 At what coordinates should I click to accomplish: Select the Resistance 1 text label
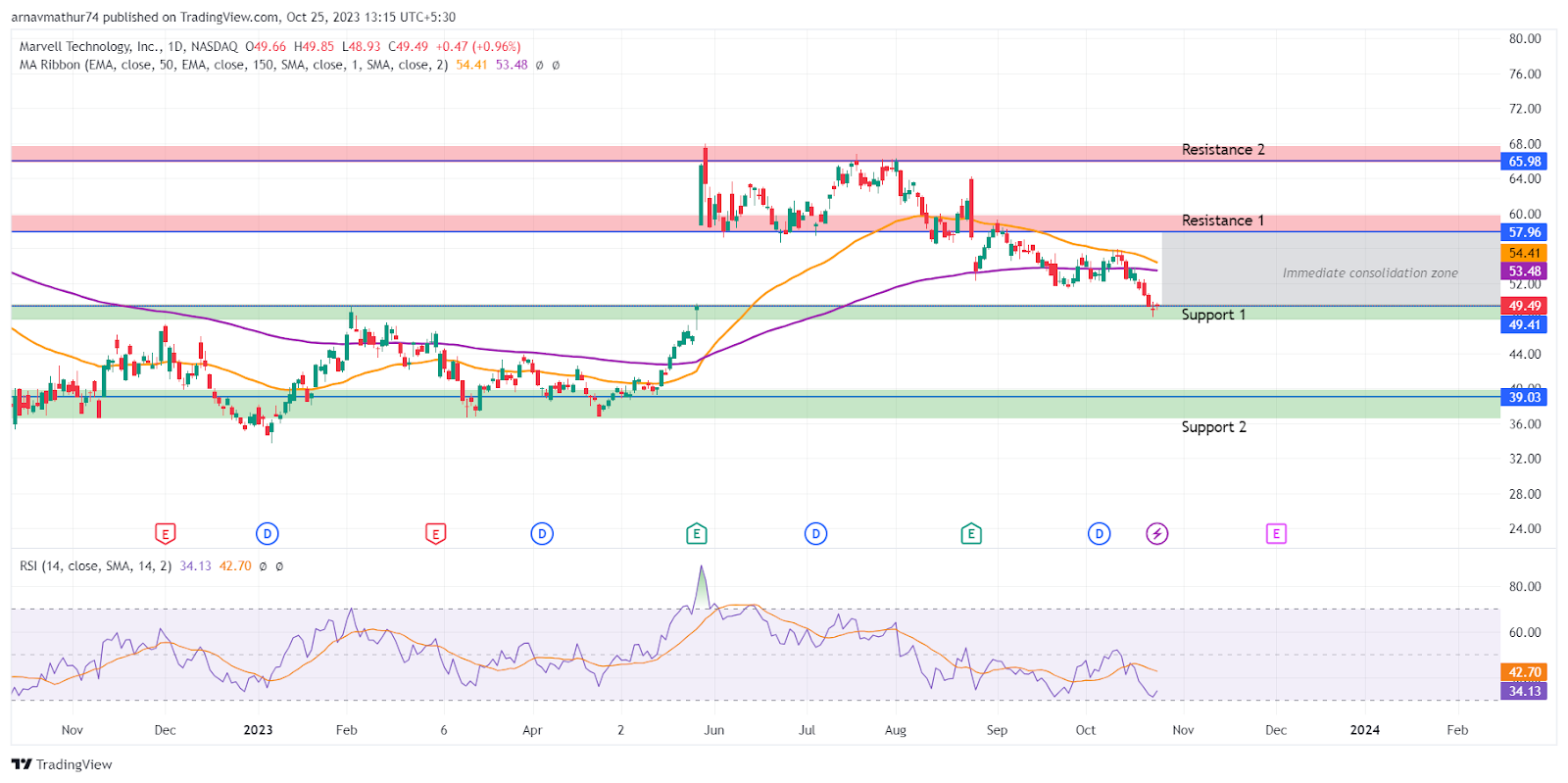pyautogui.click(x=1223, y=220)
